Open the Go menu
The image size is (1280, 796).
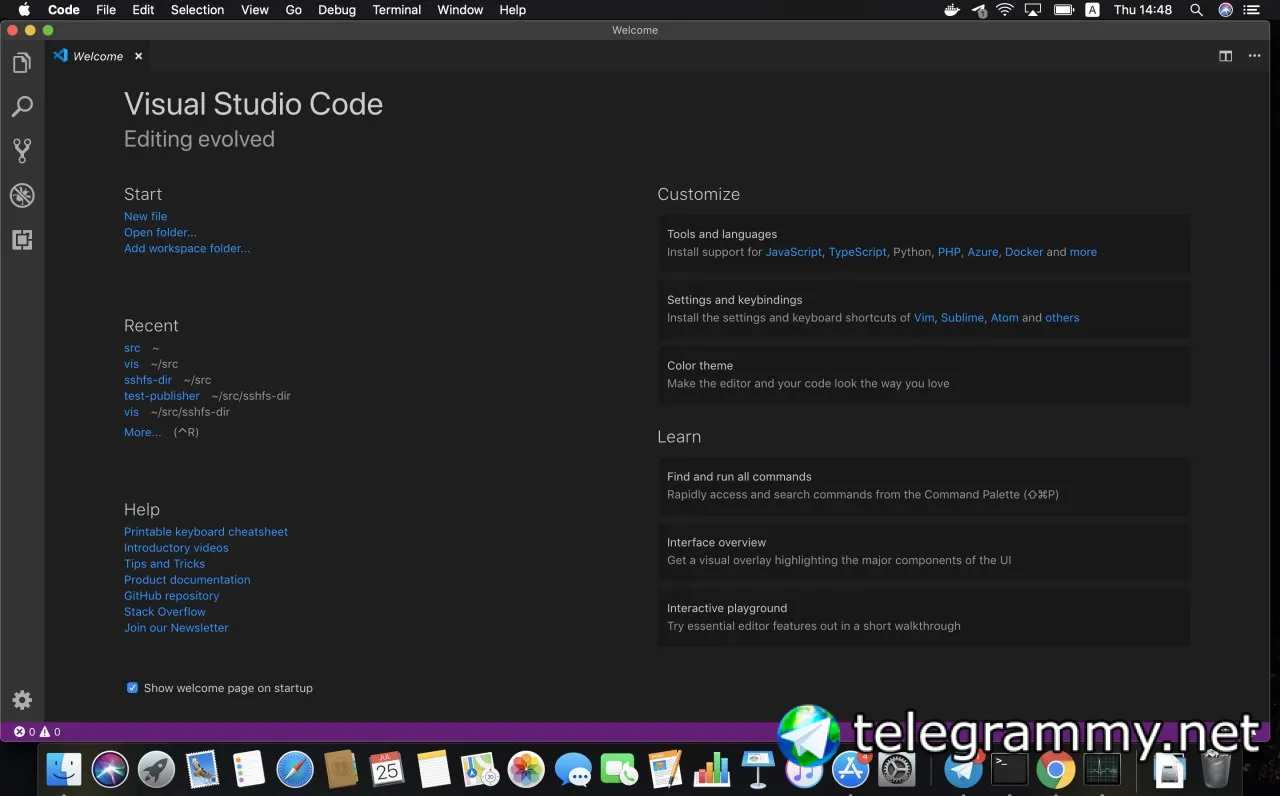[294, 10]
